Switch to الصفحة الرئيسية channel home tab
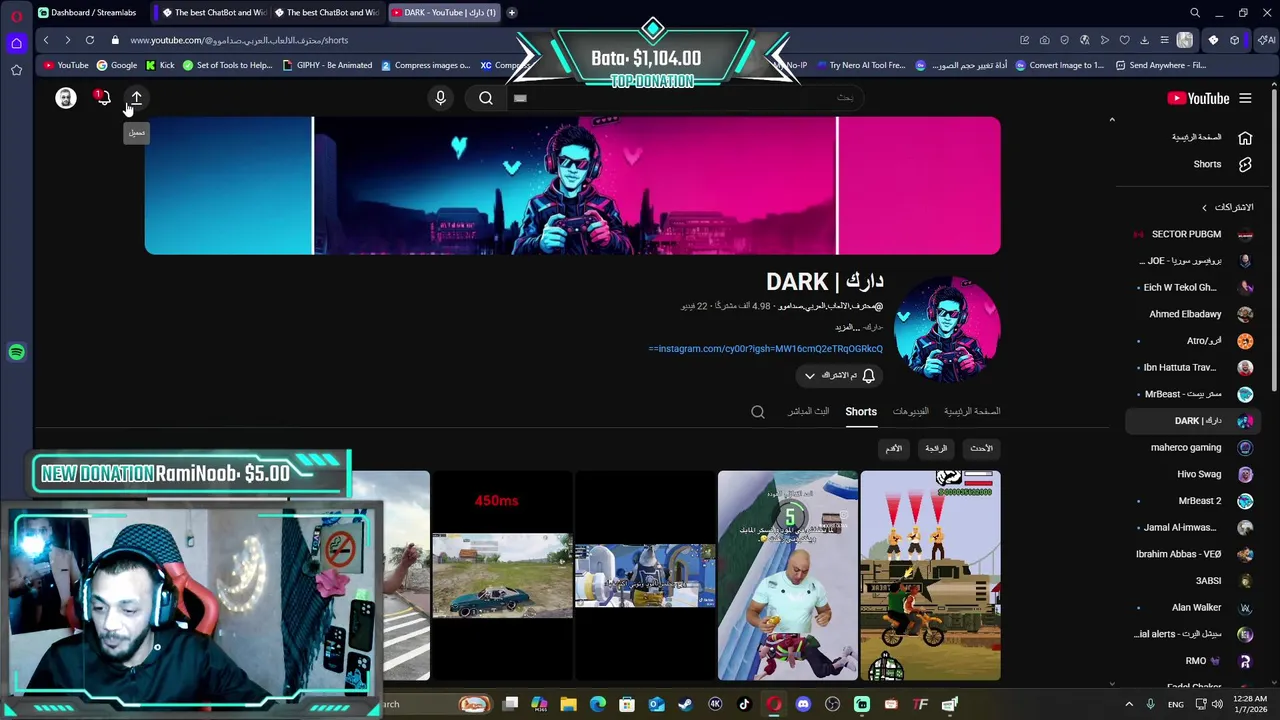This screenshot has width=1280, height=720. tap(972, 411)
